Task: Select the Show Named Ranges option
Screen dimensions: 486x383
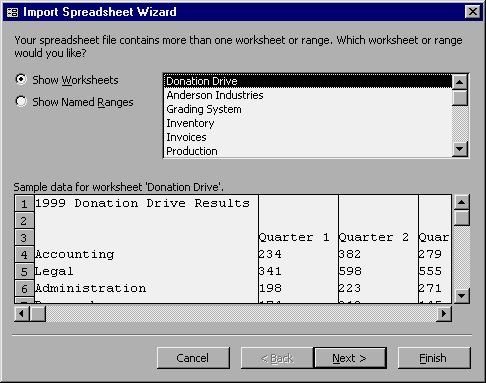Action: 21,101
